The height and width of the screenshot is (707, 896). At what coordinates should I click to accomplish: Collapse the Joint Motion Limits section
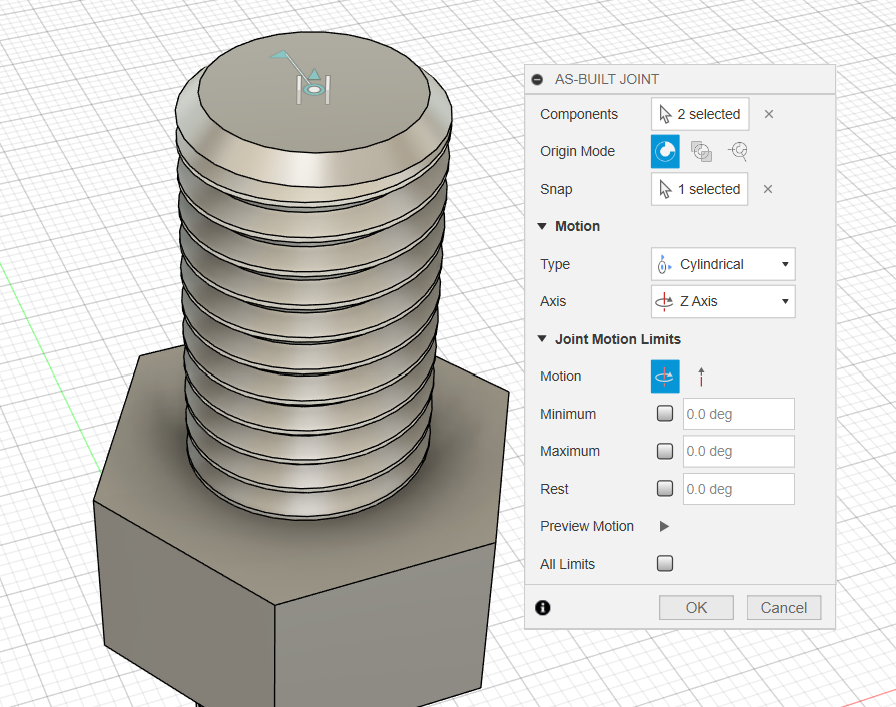(543, 339)
